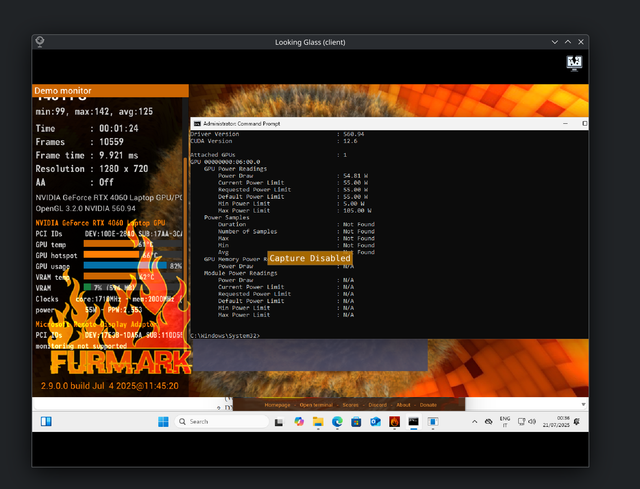Screen dimensions: 640x489
Task: Click the ENG IT language indicator
Action: tap(505, 422)
